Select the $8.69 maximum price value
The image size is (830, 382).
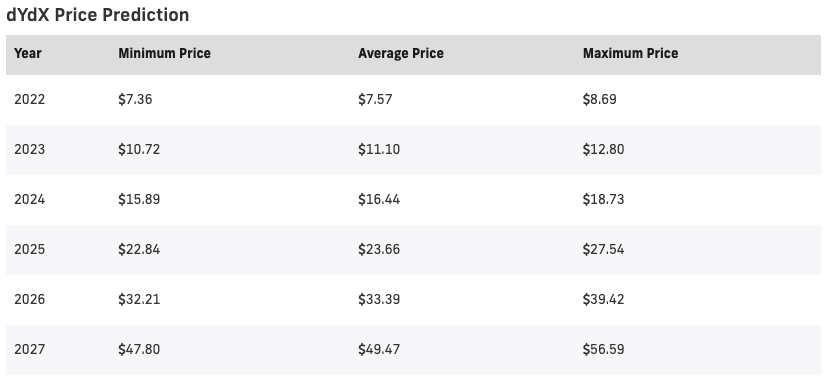click(x=600, y=99)
